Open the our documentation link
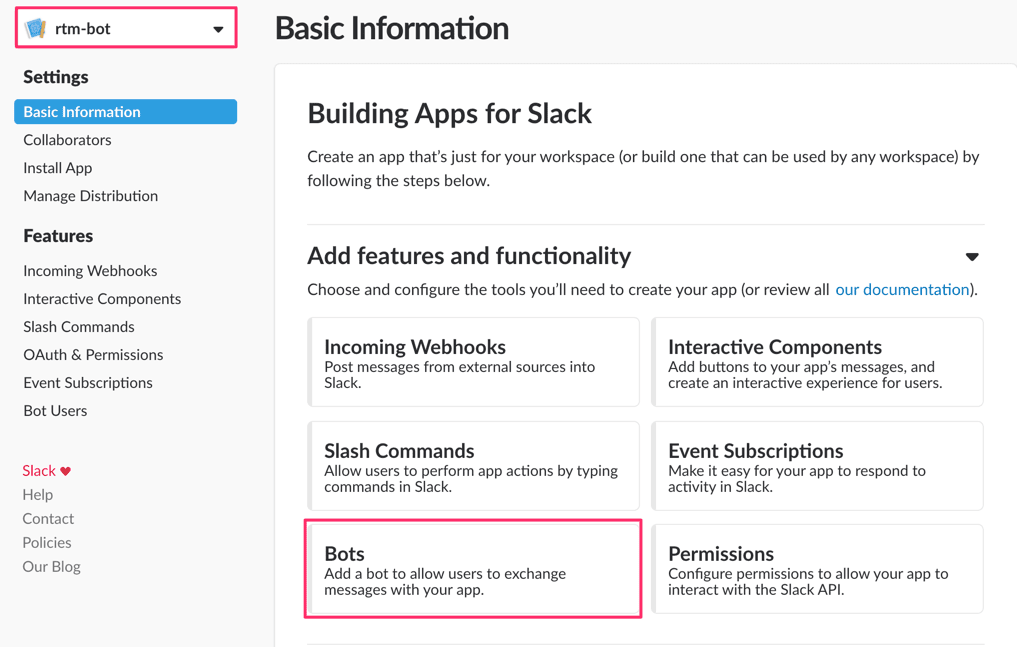This screenshot has height=647, width=1017. pyautogui.click(x=902, y=289)
